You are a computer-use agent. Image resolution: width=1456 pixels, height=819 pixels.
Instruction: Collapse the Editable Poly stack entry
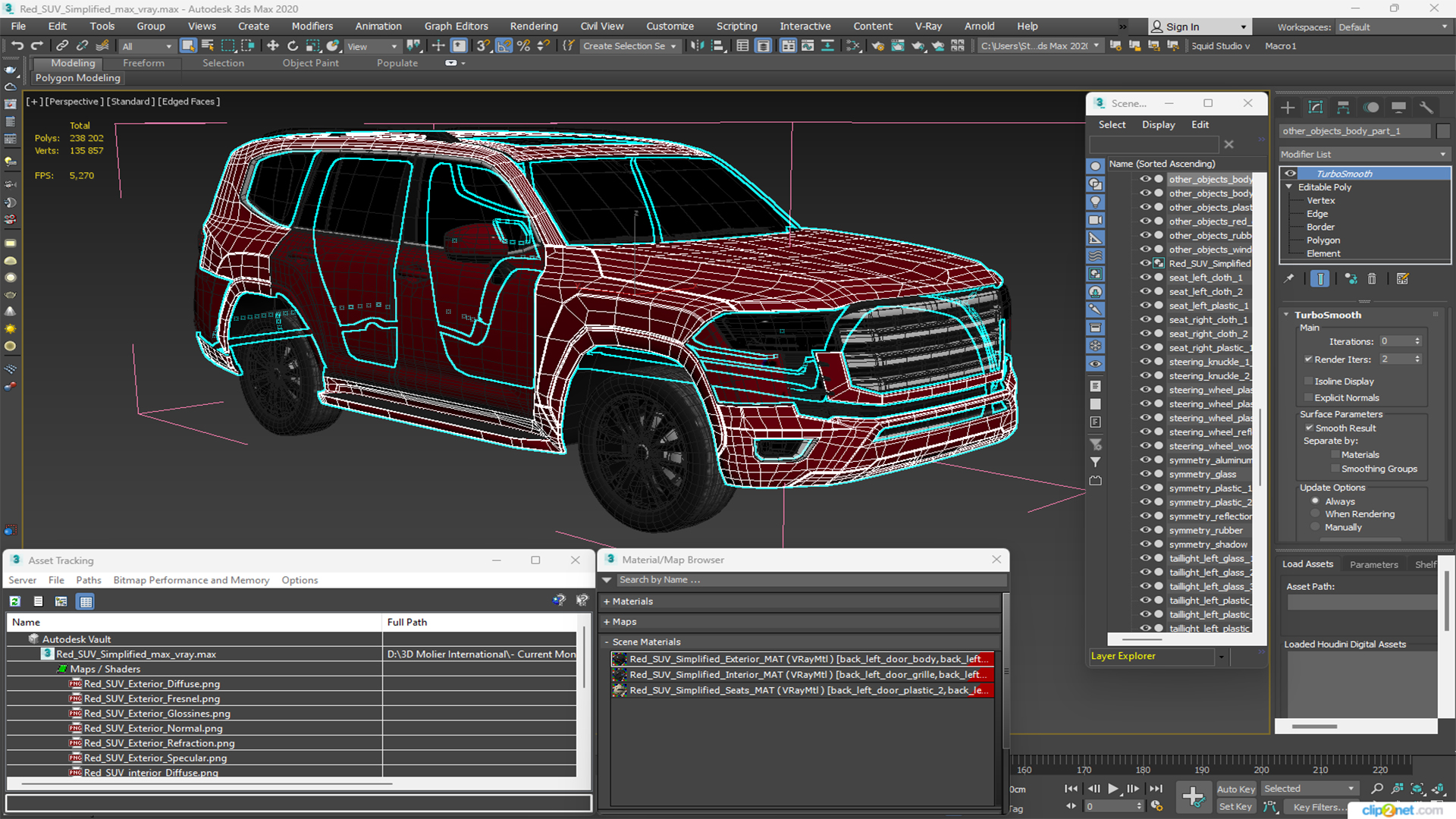point(1288,187)
